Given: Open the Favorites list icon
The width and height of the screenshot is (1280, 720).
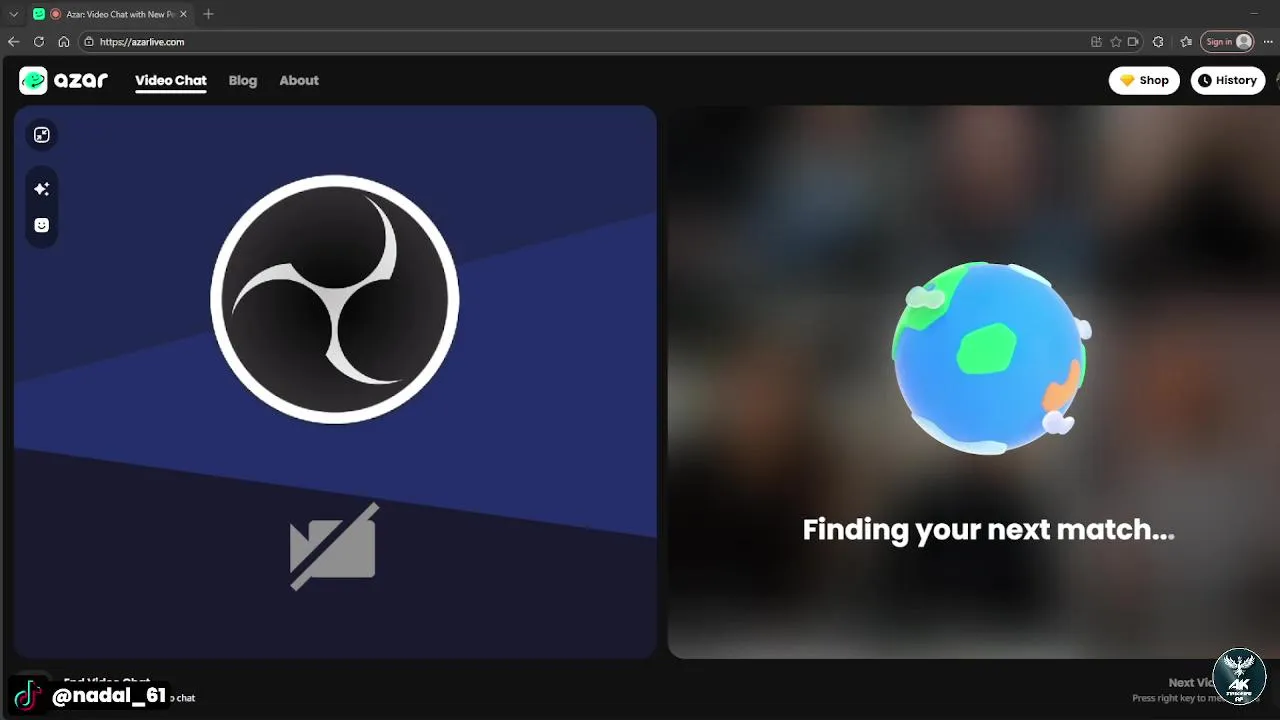Looking at the screenshot, I should 1186,42.
